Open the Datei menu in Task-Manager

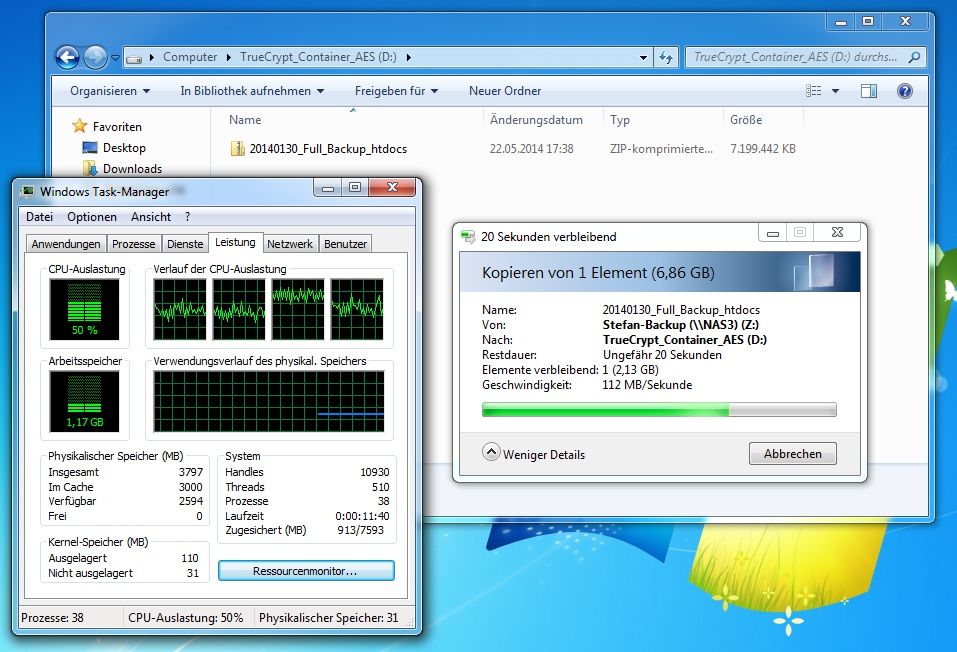point(39,217)
